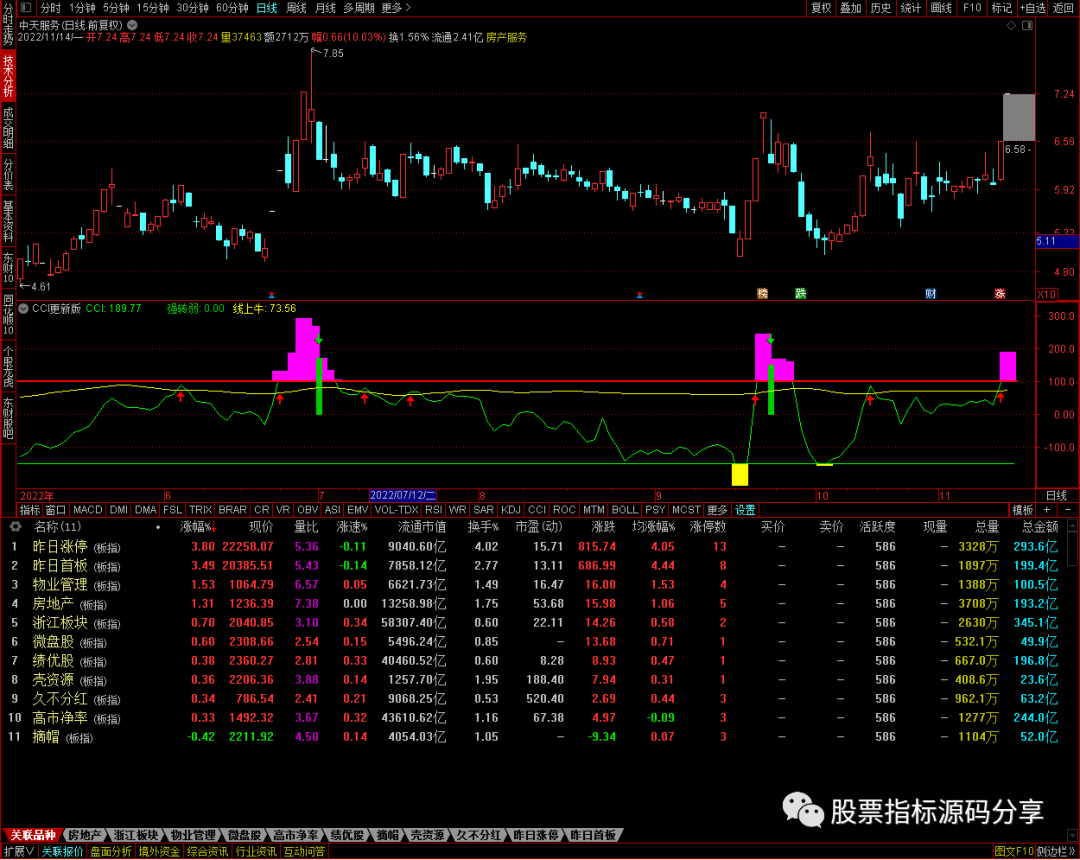Click the 叠加 overlay button
This screenshot has width=1080, height=860.
pos(851,8)
